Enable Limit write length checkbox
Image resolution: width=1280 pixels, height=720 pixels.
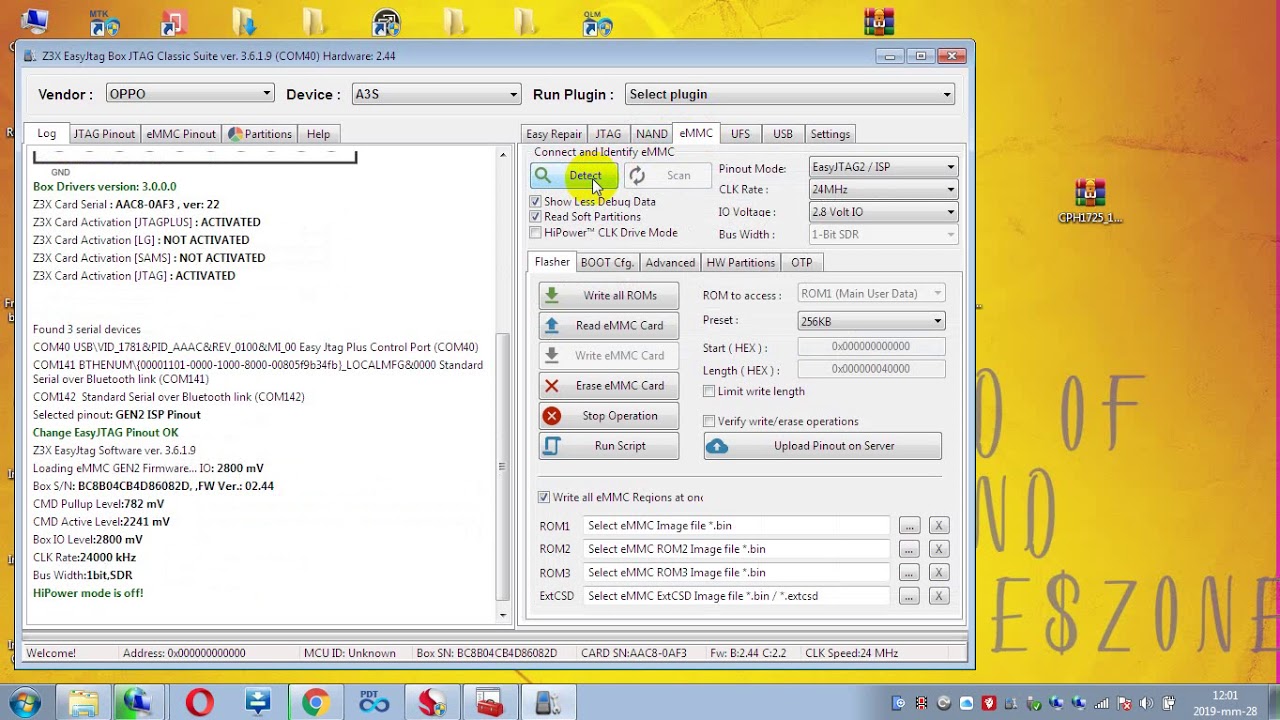point(709,391)
